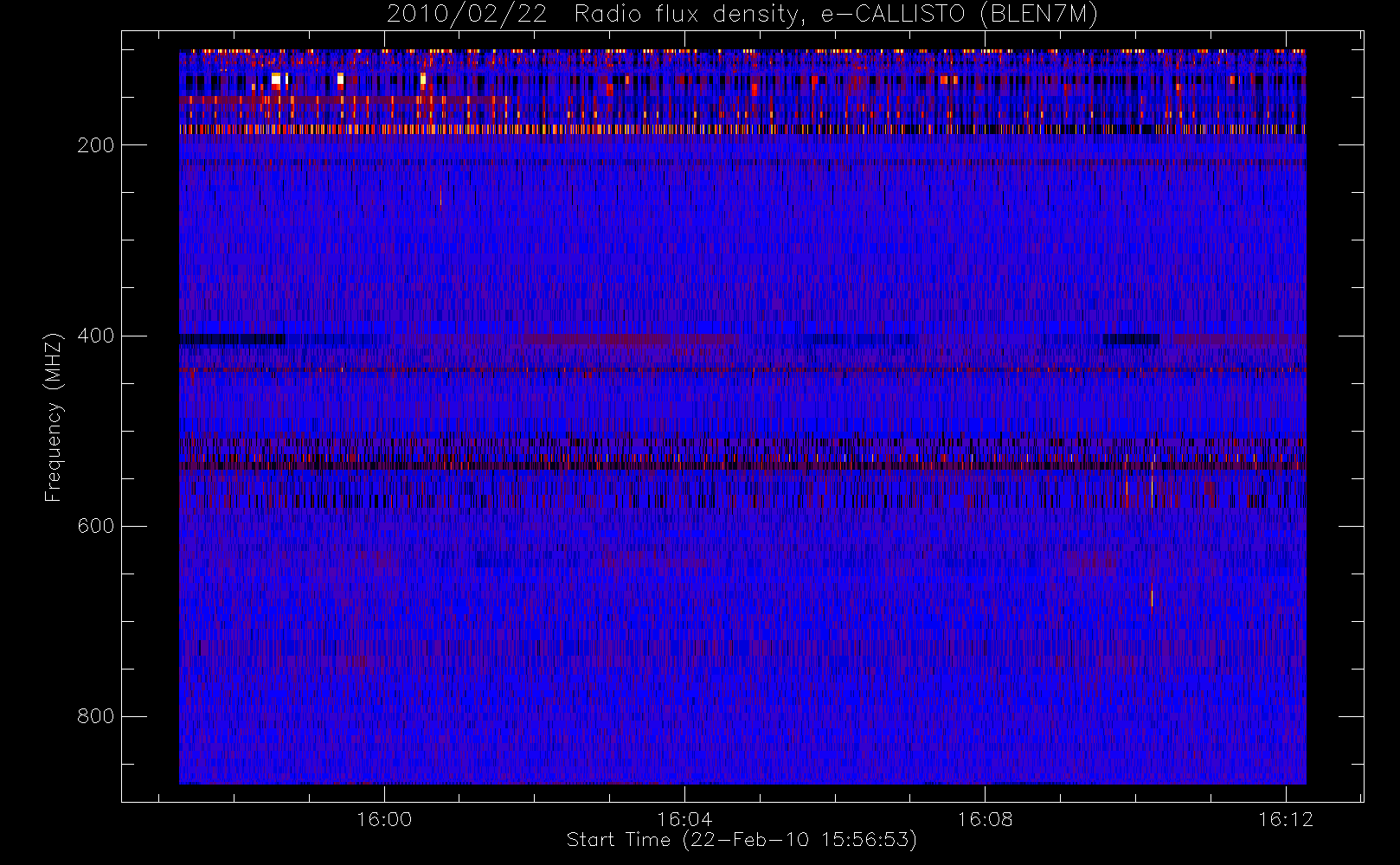Click the 16:08 time tick label
The height and width of the screenshot is (865, 1400).
[985, 819]
